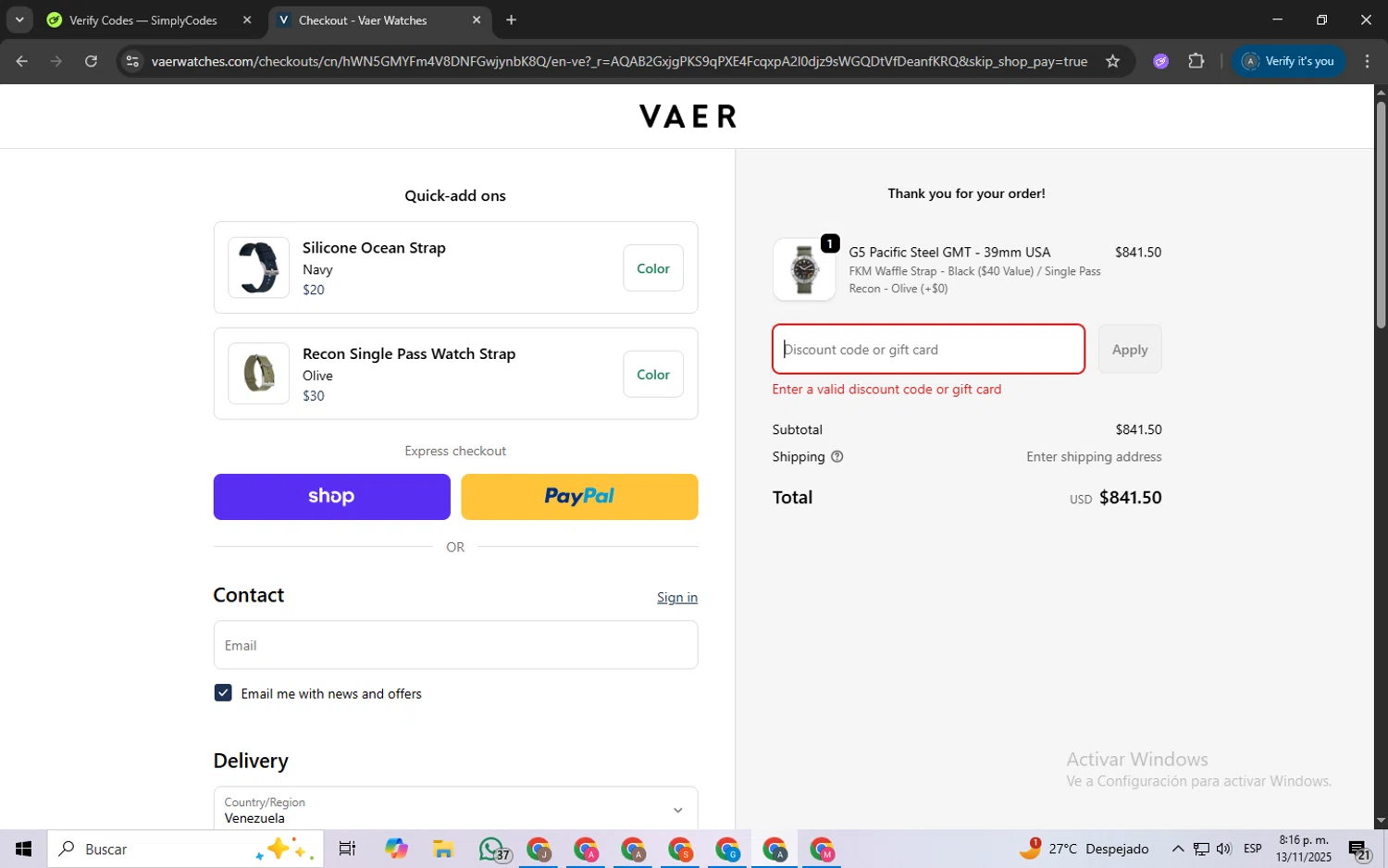The height and width of the screenshot is (868, 1388).
Task: Close the Verify Codes SimplyCodes tab
Action: 247,19
